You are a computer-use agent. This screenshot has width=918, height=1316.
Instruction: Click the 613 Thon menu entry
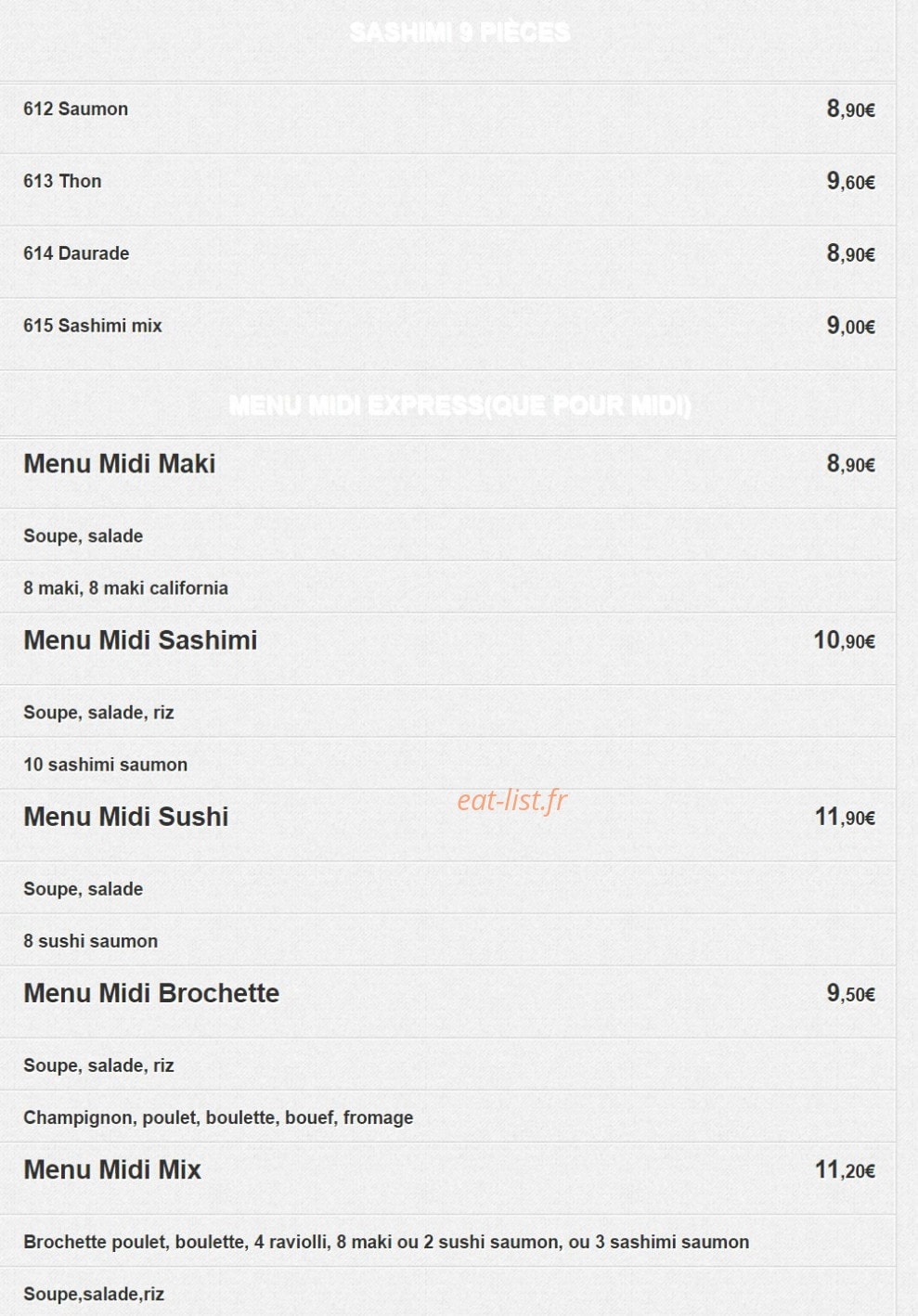[x=62, y=181]
